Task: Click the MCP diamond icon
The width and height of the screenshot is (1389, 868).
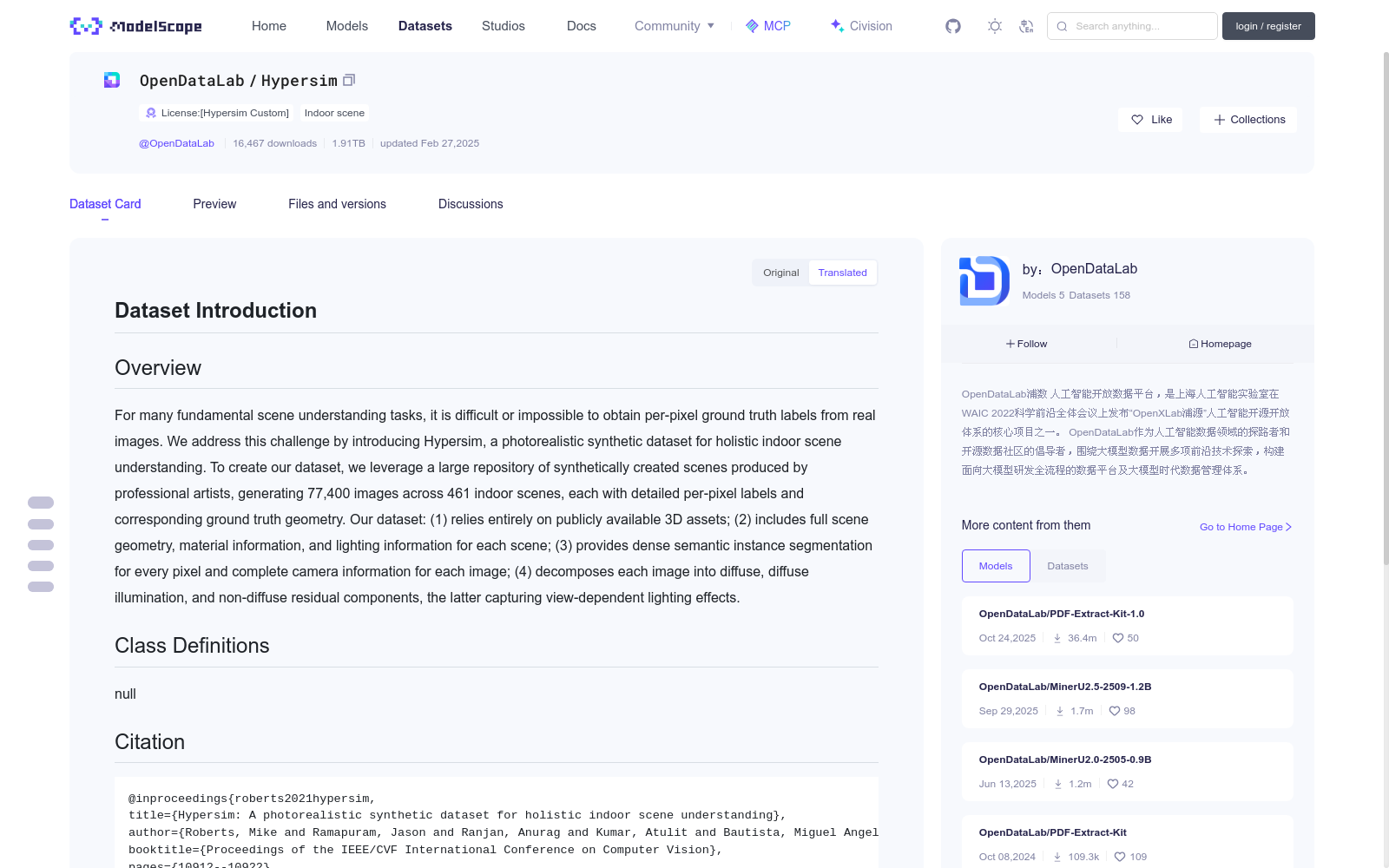Action: click(752, 26)
